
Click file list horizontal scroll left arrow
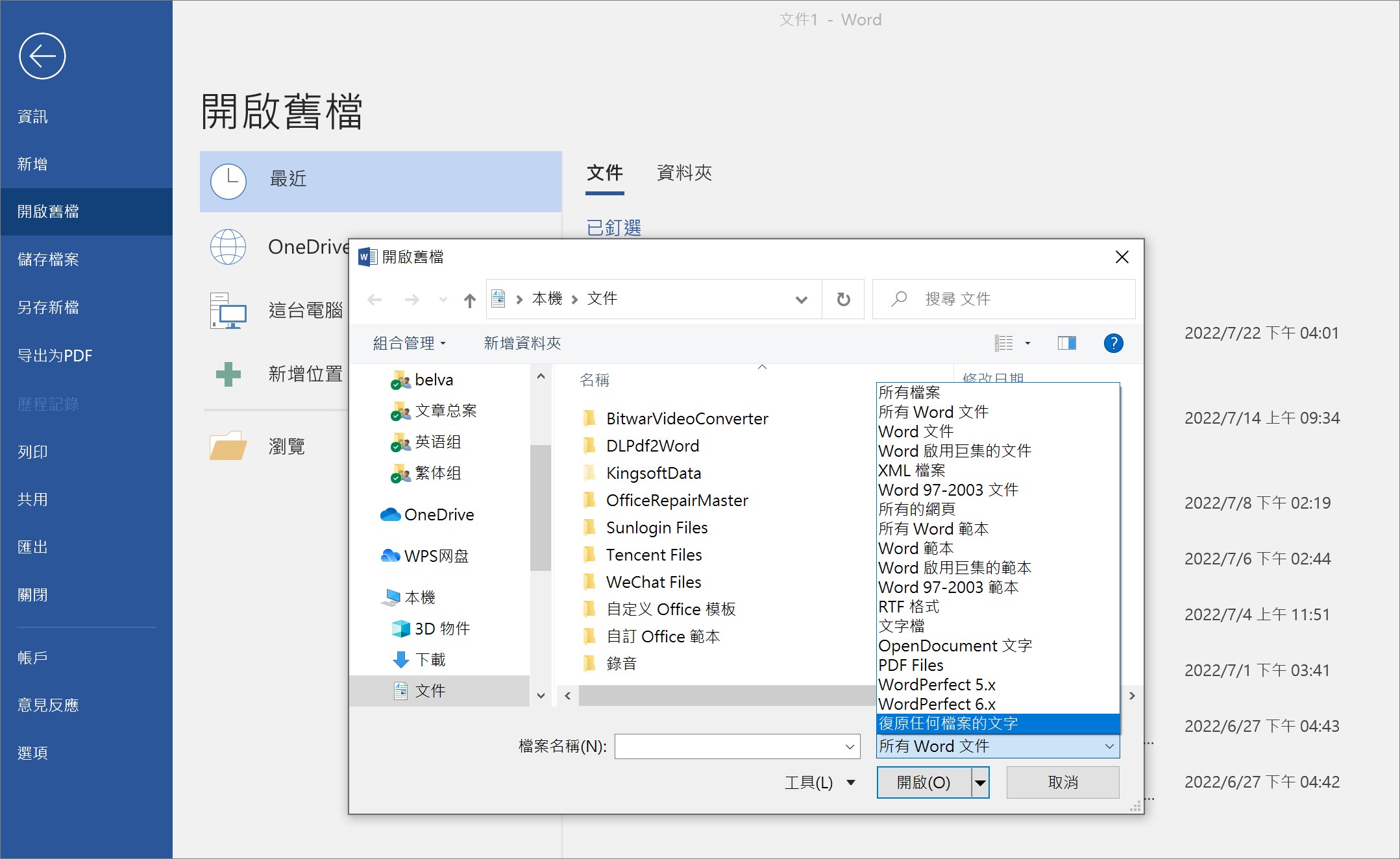point(567,696)
